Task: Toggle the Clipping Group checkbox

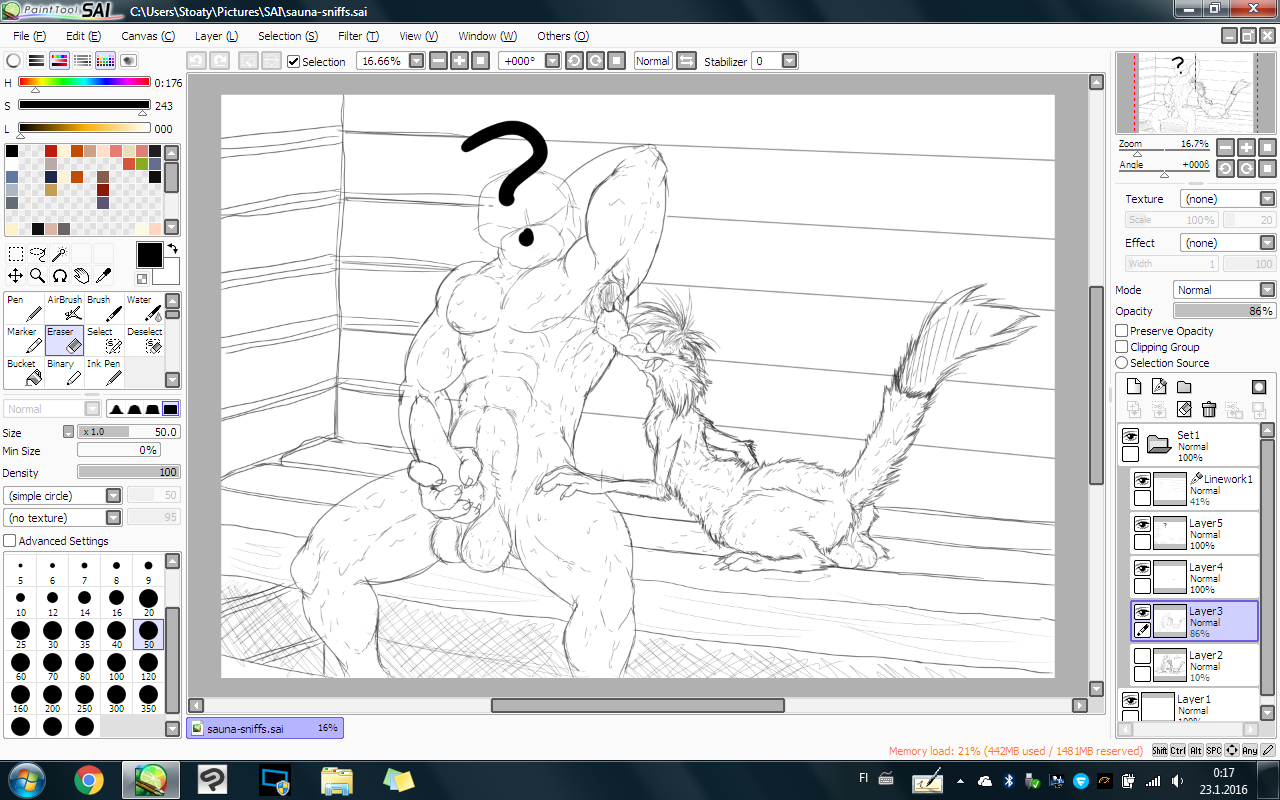Action: coord(1122,347)
